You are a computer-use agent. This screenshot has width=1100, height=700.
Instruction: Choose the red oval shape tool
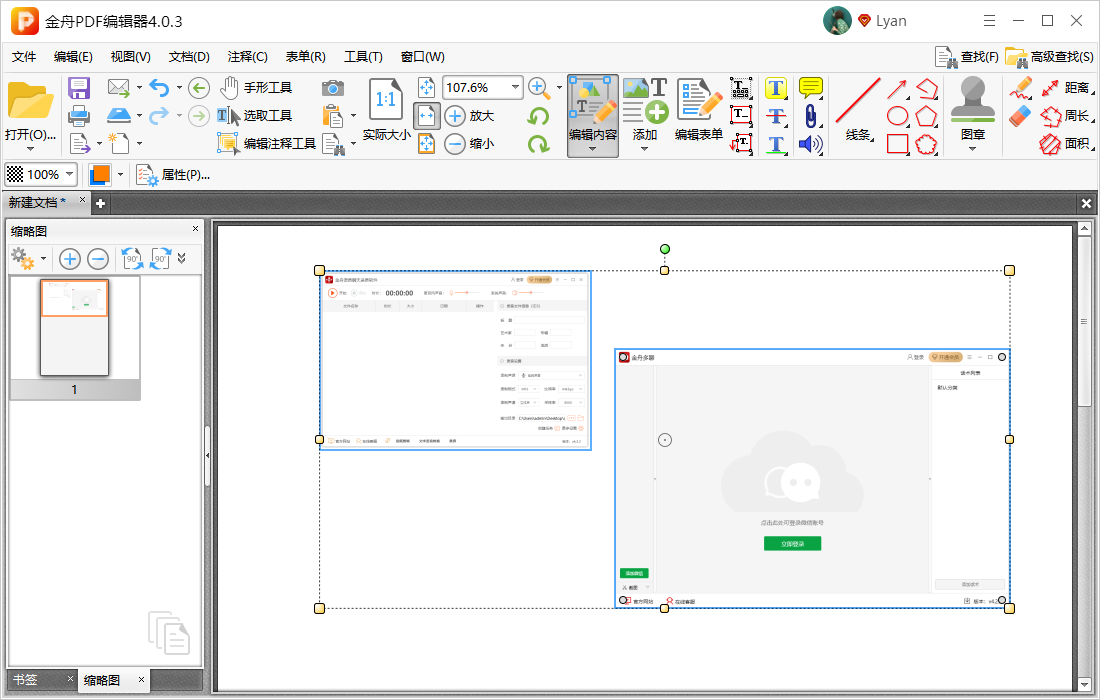[x=898, y=116]
